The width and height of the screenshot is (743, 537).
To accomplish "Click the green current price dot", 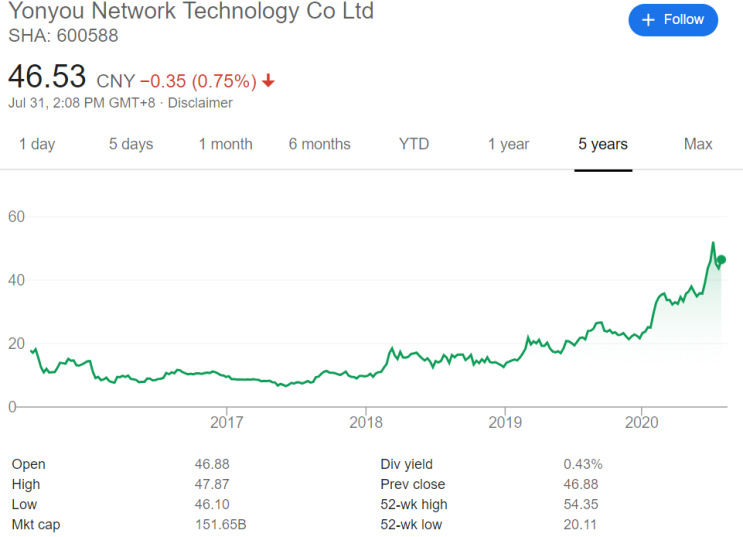I will pyautogui.click(x=721, y=260).
